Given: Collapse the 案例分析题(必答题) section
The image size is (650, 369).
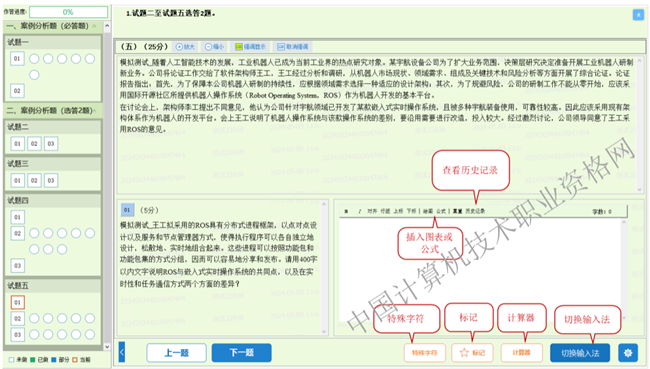Looking at the screenshot, I should pos(95,27).
